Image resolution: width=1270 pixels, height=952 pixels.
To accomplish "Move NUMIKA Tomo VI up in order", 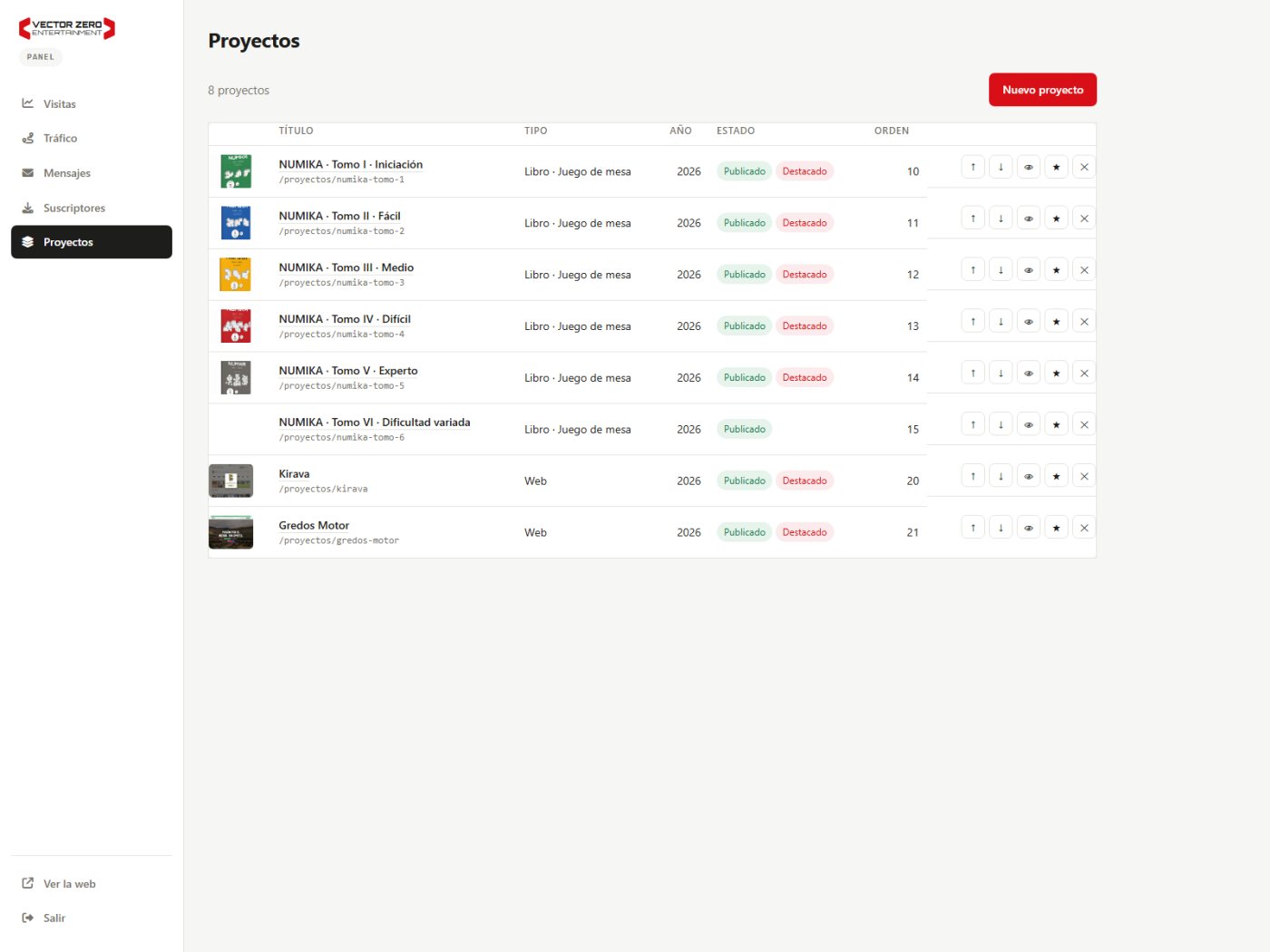I will point(972,425).
